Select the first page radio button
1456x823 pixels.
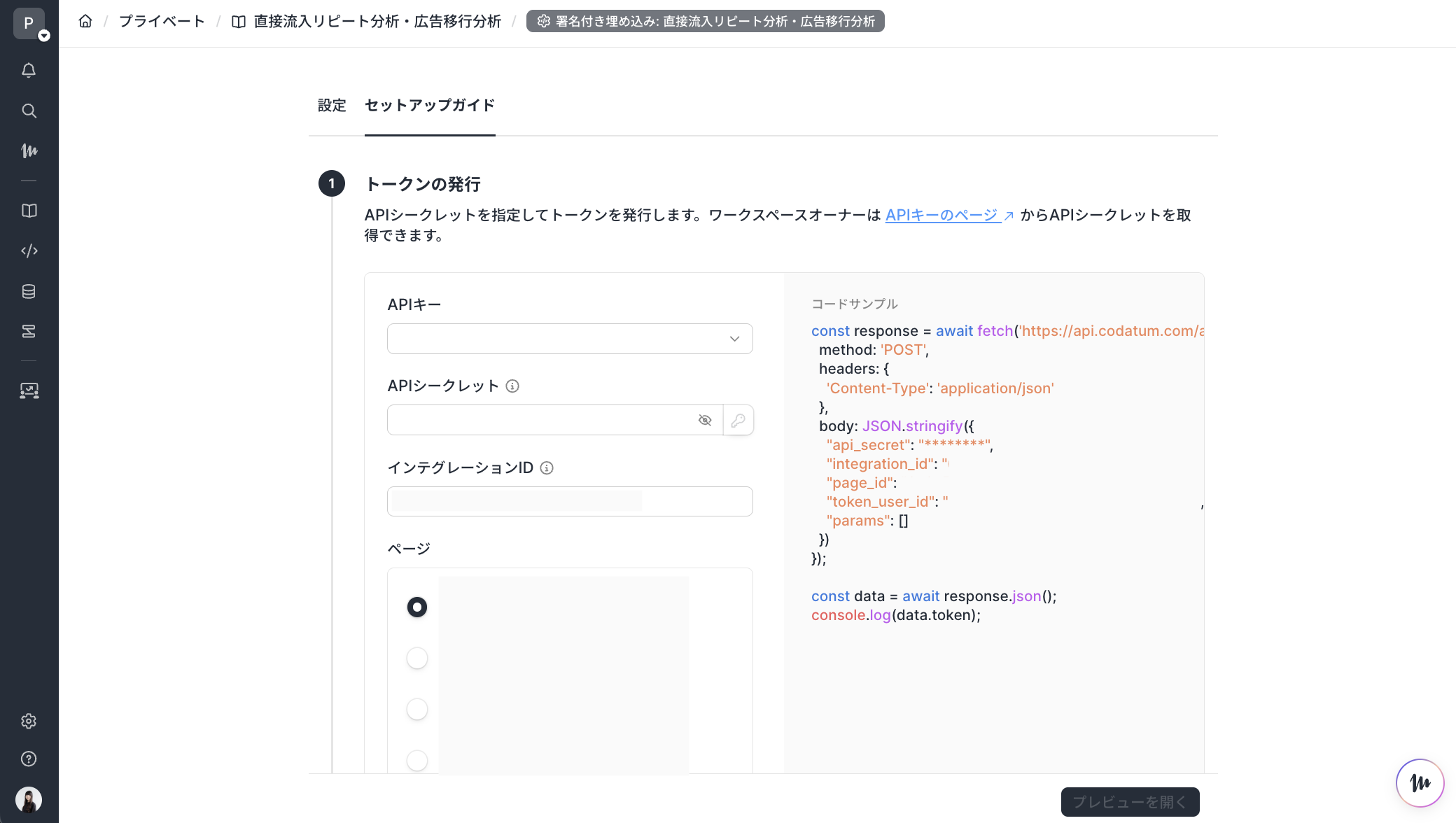417,607
